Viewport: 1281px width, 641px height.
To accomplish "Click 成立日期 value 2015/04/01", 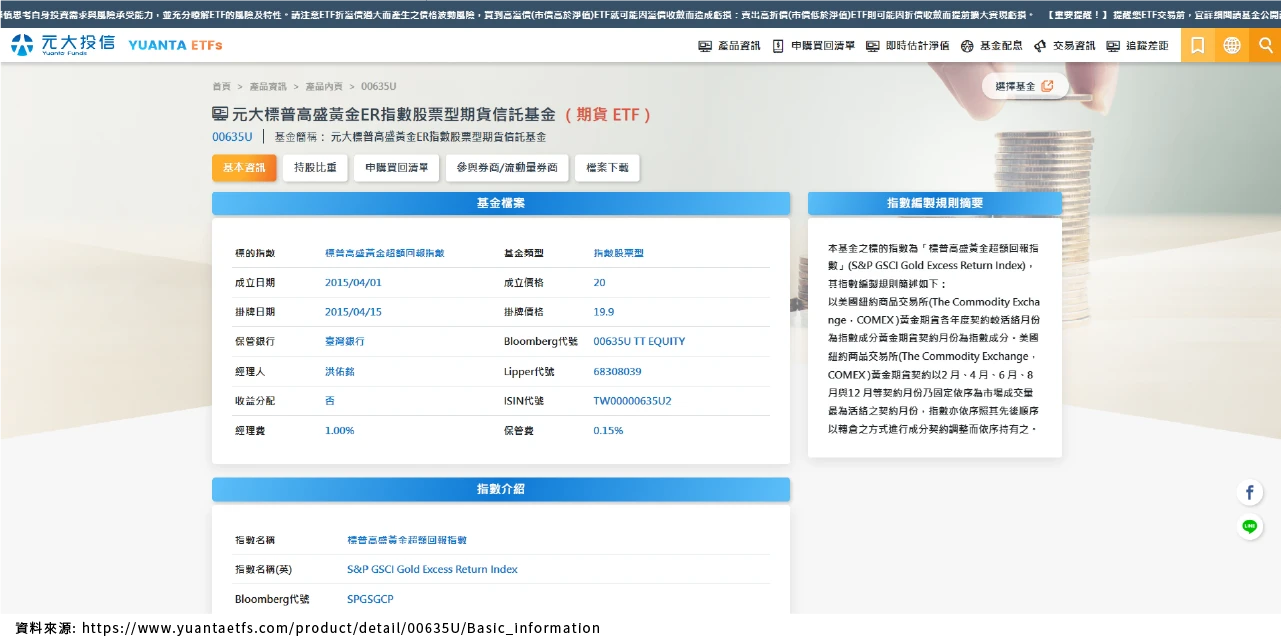I will tap(353, 283).
